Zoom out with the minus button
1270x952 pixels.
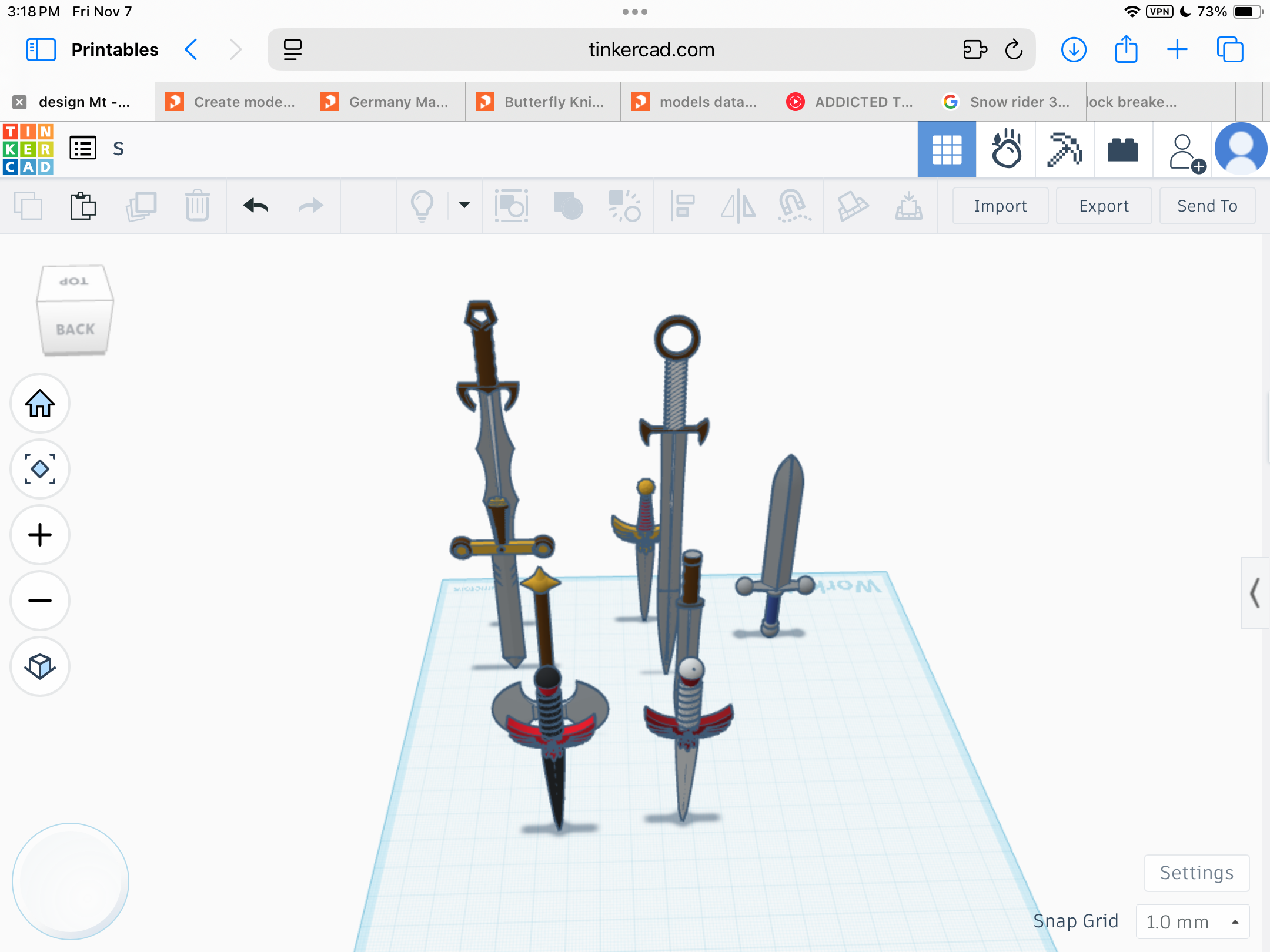point(40,601)
